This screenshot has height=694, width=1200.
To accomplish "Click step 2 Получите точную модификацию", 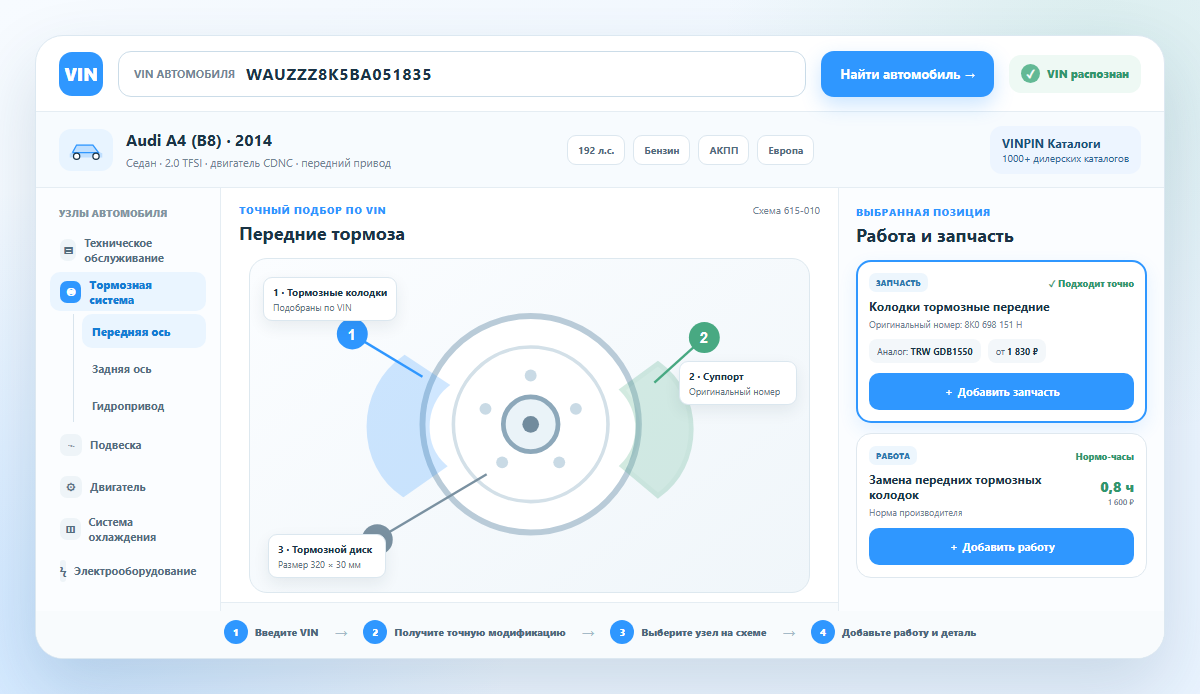I will point(464,633).
